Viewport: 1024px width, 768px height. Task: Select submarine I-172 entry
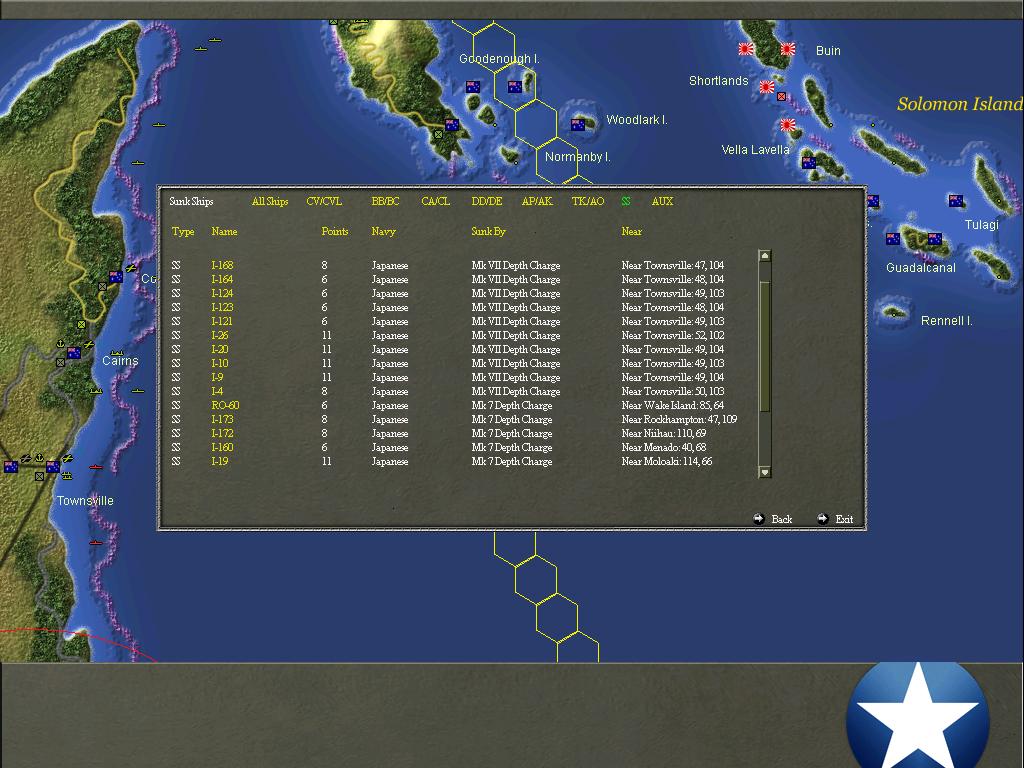(x=222, y=433)
